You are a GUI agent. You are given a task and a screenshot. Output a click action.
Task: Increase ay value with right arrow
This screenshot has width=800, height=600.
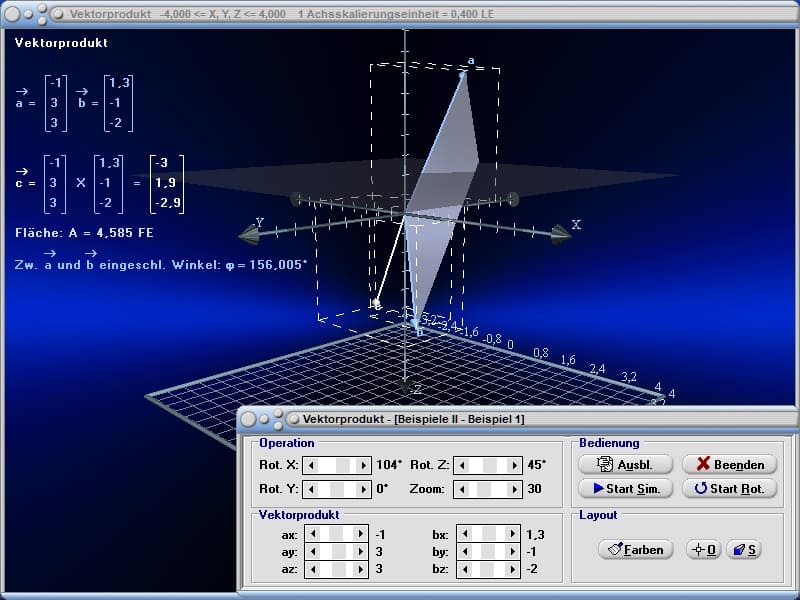click(362, 552)
